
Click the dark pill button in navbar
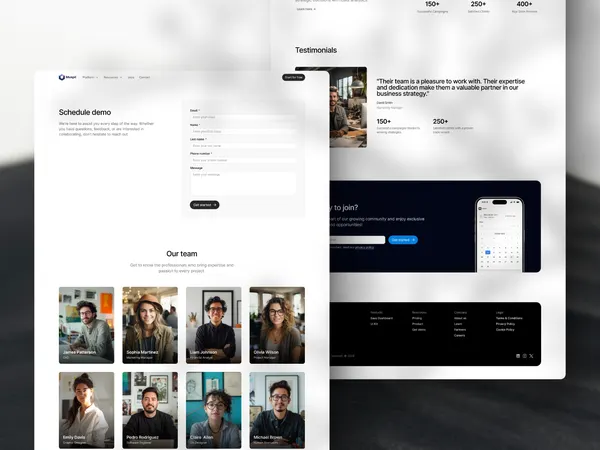coord(293,77)
